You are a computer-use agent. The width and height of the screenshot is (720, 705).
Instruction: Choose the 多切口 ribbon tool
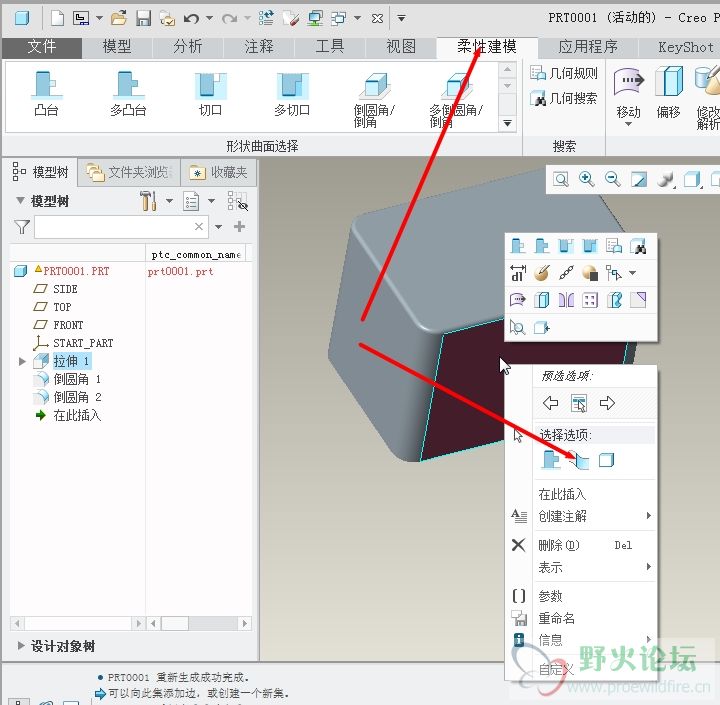click(292, 94)
